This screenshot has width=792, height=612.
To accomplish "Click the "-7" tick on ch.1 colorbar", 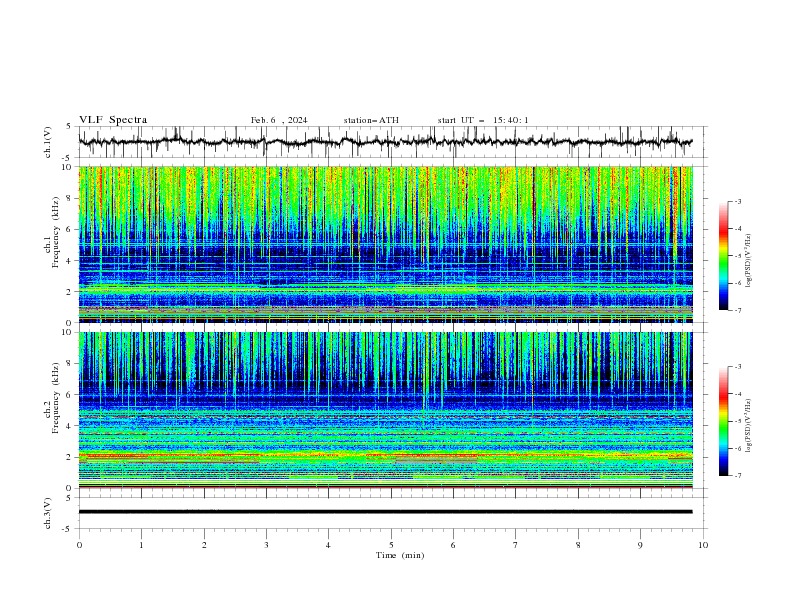I will pyautogui.click(x=738, y=310).
